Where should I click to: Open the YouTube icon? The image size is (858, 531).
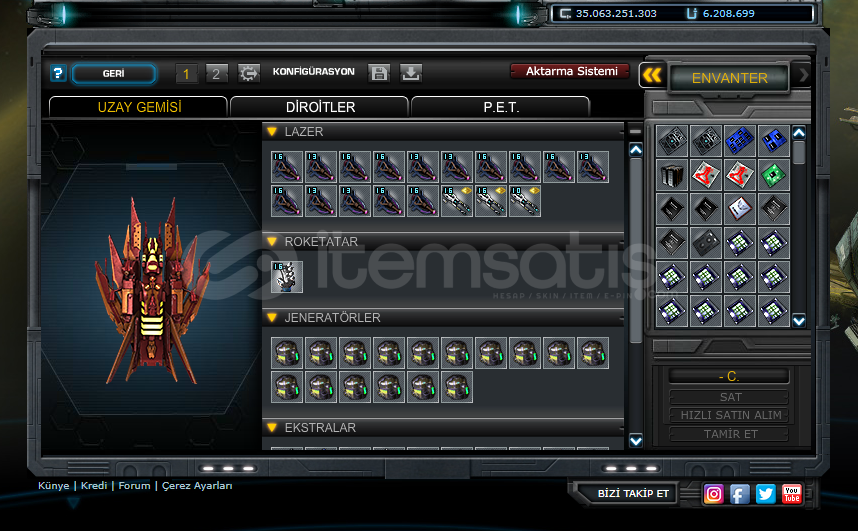point(792,494)
